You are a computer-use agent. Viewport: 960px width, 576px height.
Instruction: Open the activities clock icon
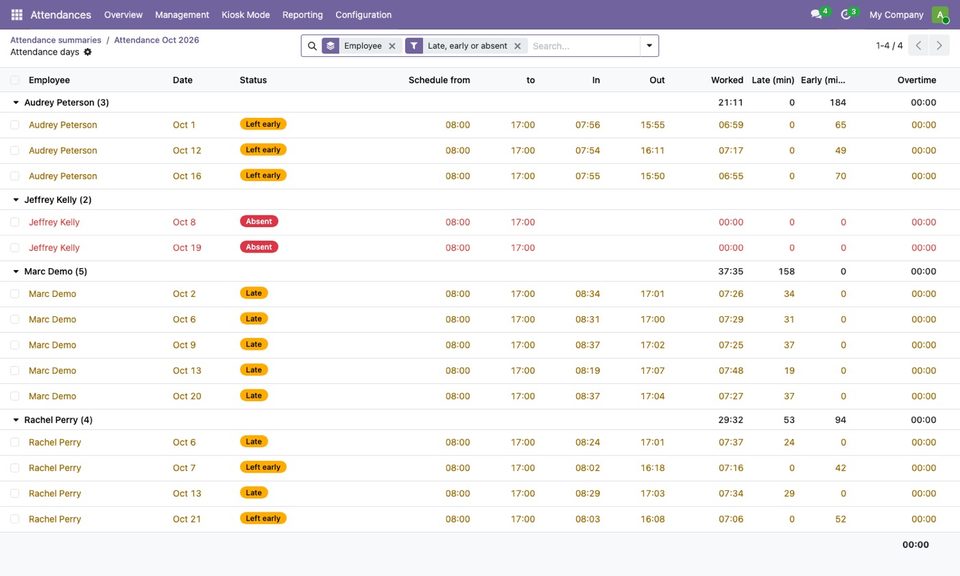(846, 14)
